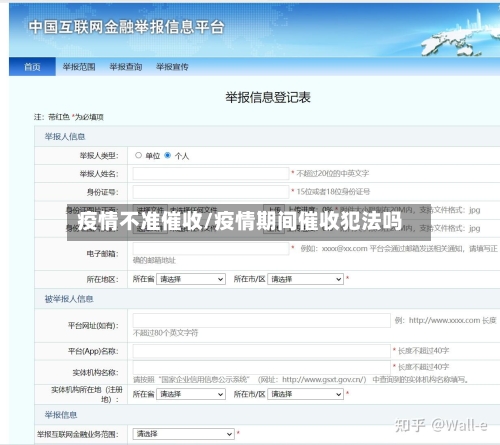Click the http://www.gsxt.gov.cn/ address text
Screen dimensions: 500x445
tap(324, 380)
